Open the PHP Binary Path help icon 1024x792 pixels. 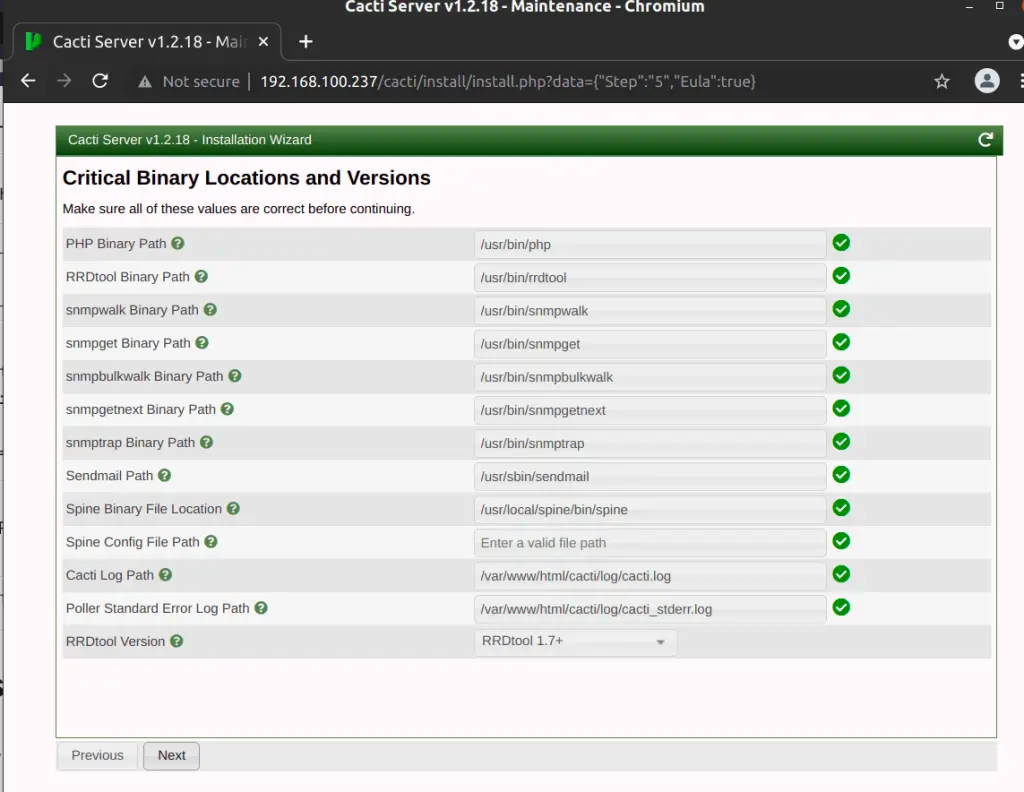point(178,243)
